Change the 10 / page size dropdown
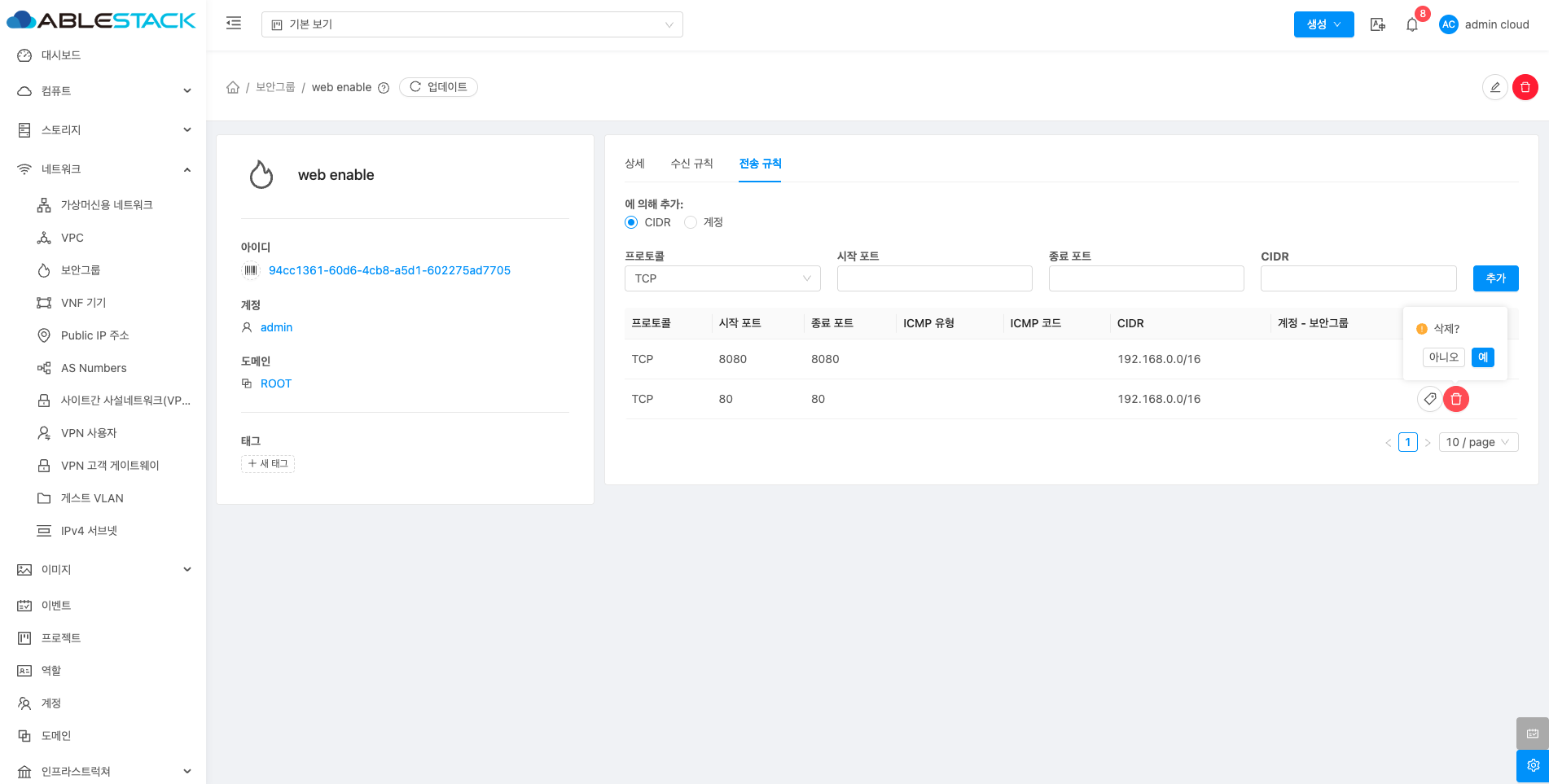Screen dimensions: 1549x784 coord(1477,442)
